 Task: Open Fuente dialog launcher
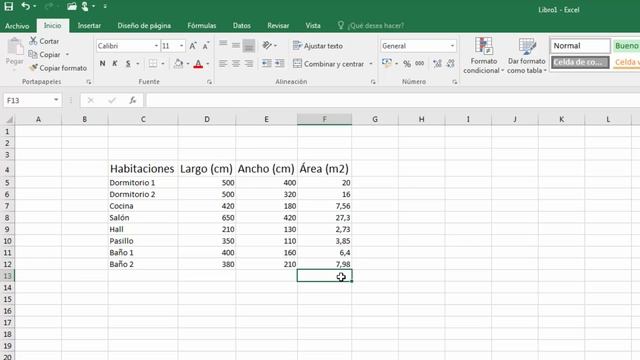(x=209, y=82)
